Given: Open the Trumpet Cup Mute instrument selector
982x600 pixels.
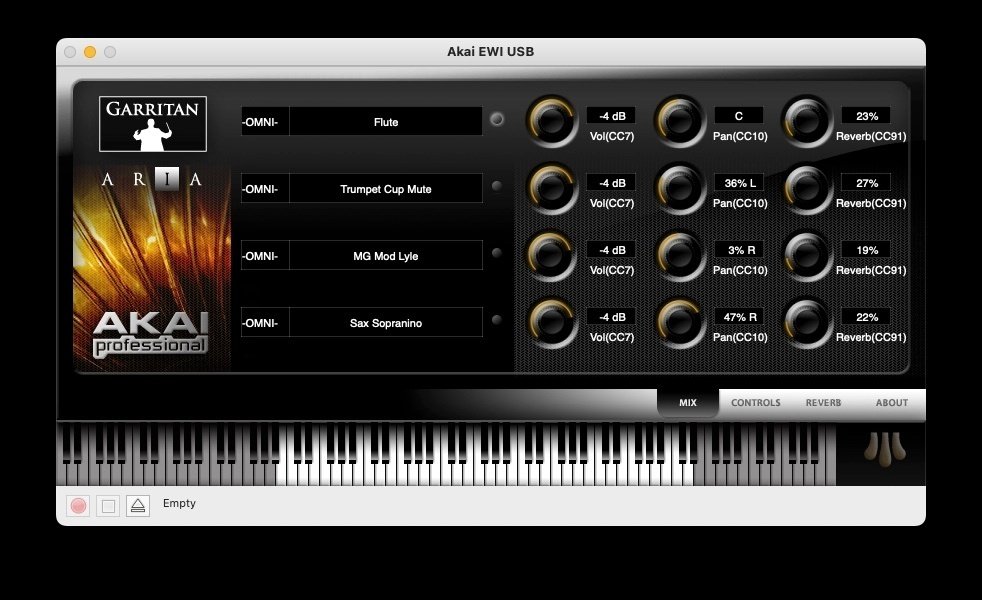Looking at the screenshot, I should 386,189.
